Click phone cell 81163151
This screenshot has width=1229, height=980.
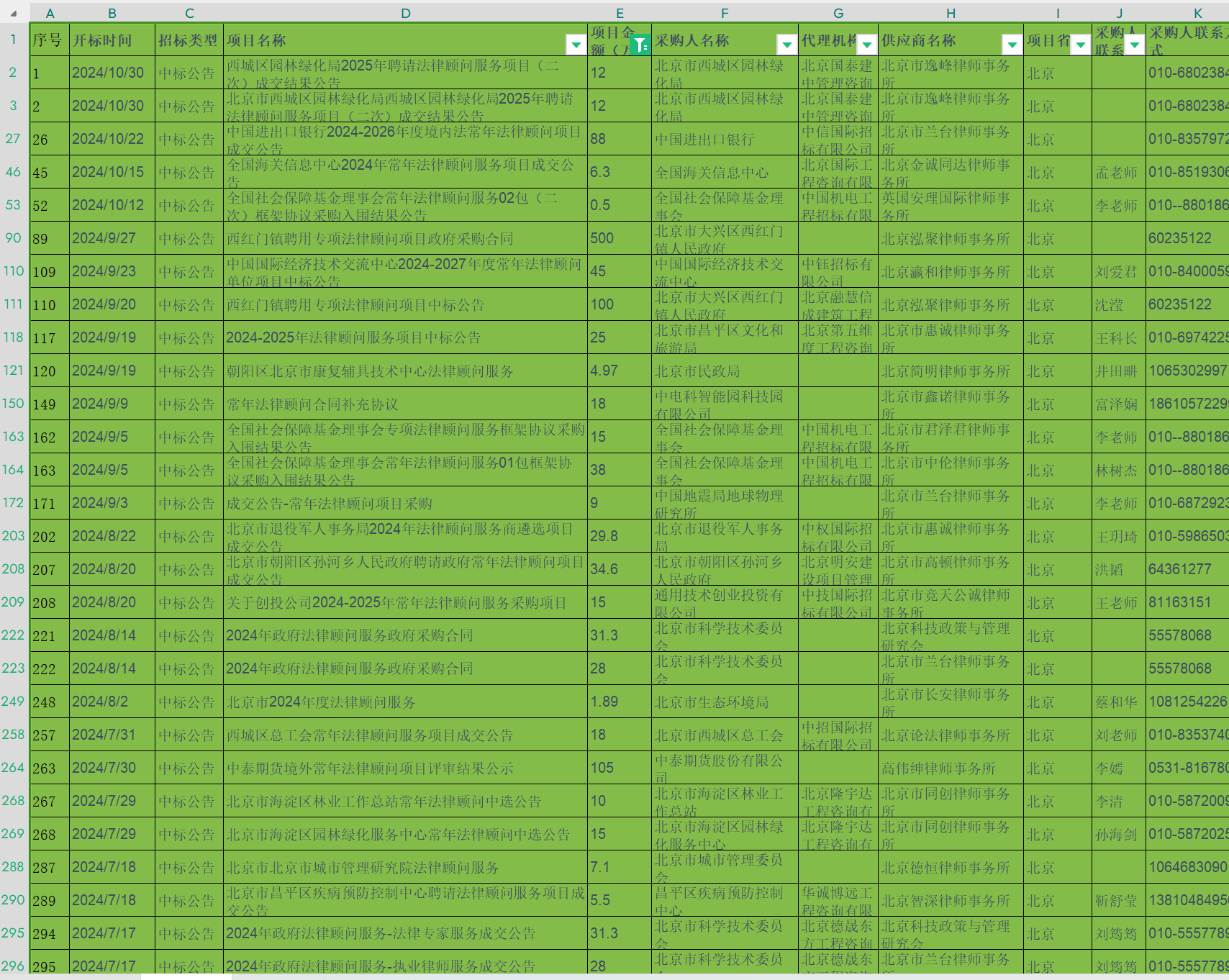pos(1187,602)
